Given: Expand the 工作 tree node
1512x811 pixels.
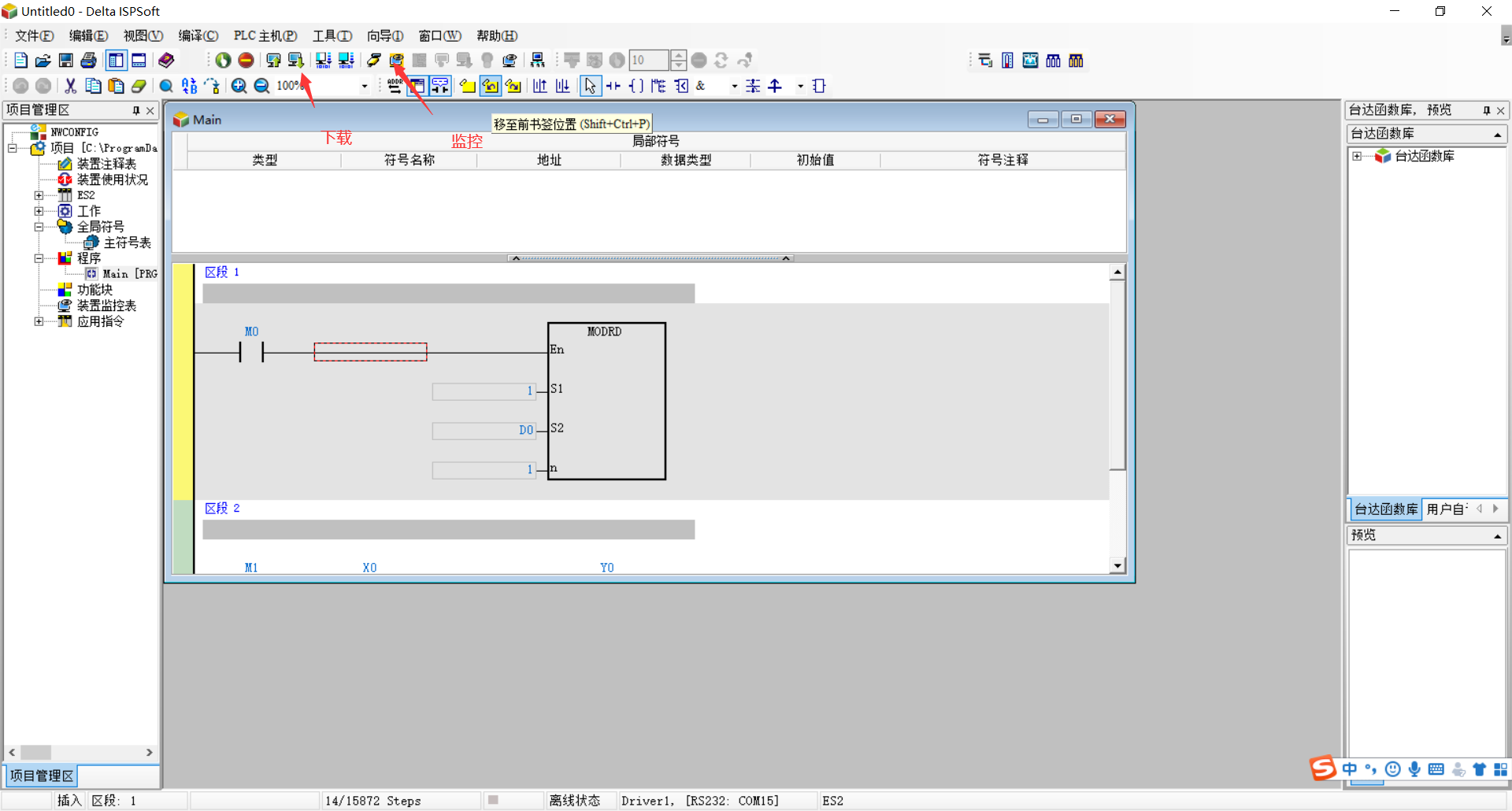Looking at the screenshot, I should pos(39,211).
